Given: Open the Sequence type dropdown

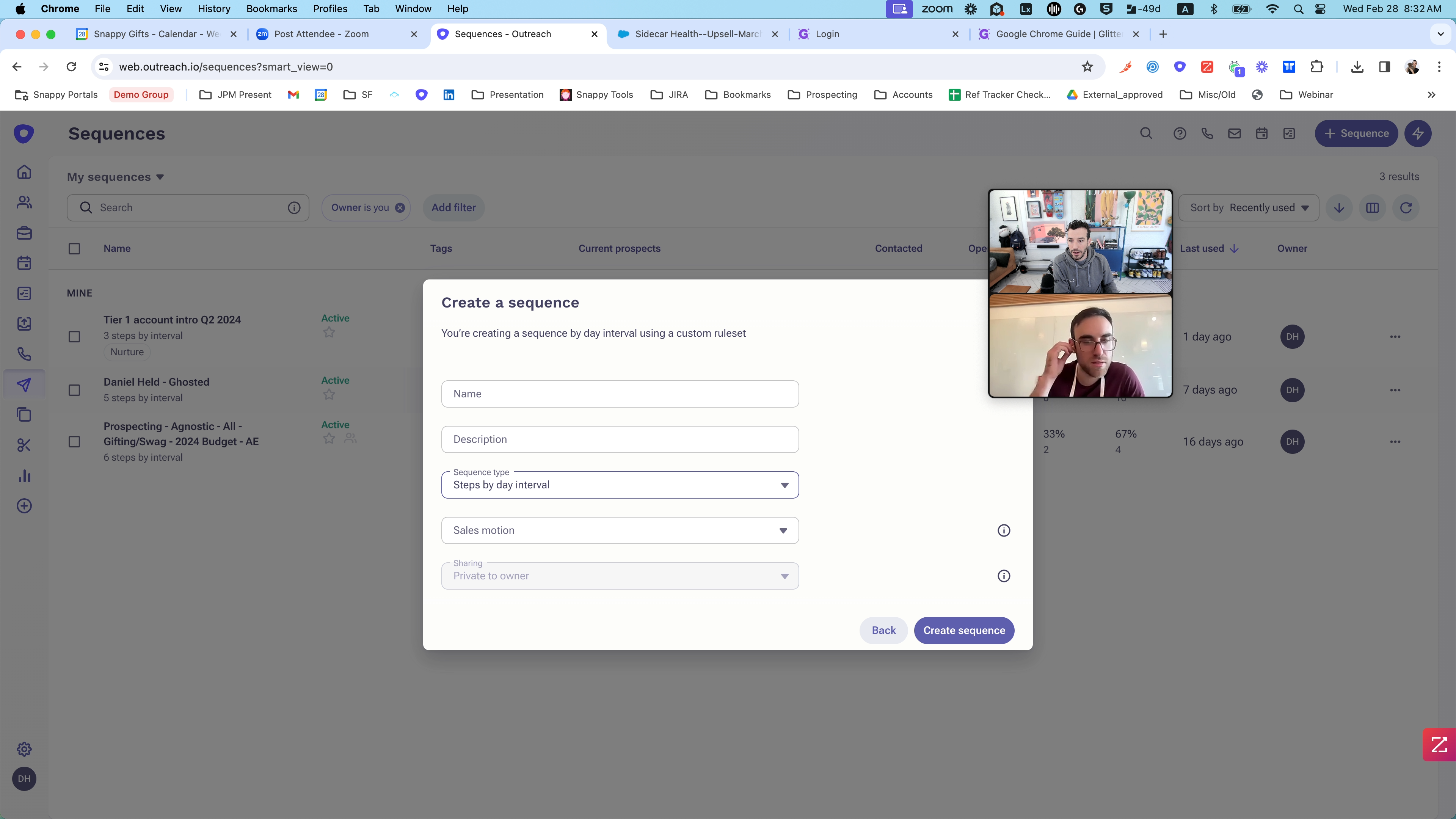Looking at the screenshot, I should [x=620, y=485].
